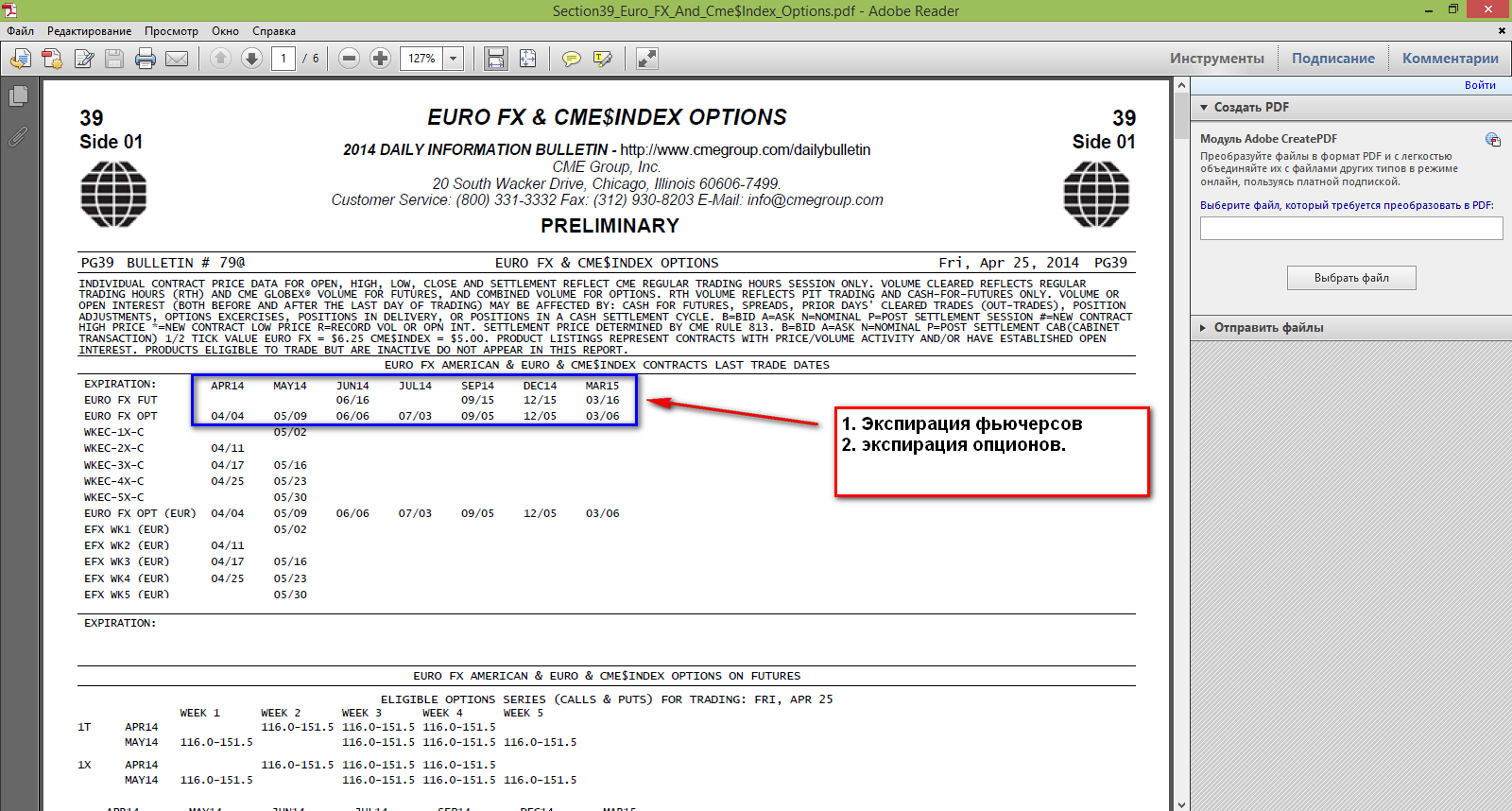Open the Редактирование menu
This screenshot has width=1512, height=811.
90,31
